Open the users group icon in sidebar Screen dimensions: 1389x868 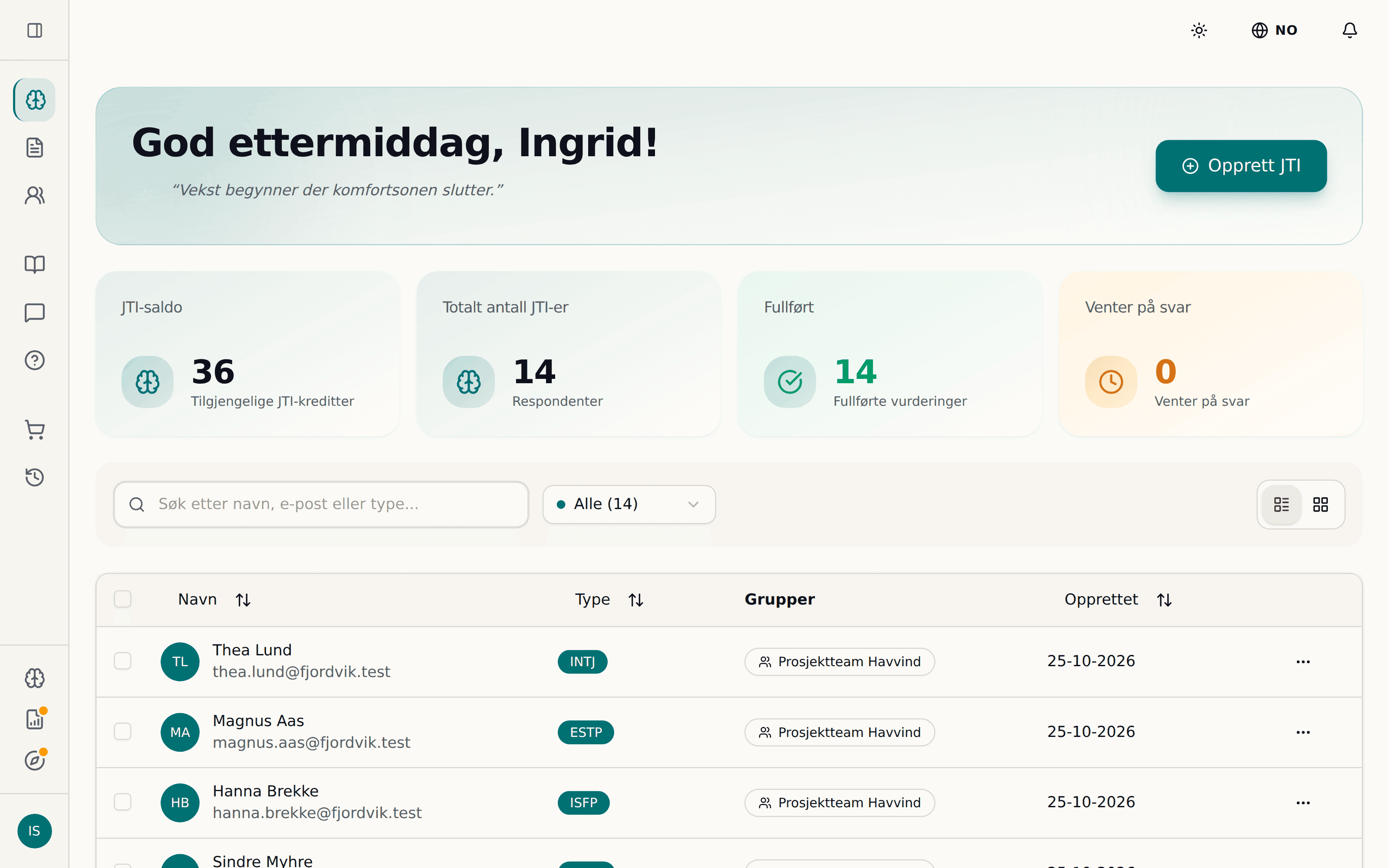point(34,196)
